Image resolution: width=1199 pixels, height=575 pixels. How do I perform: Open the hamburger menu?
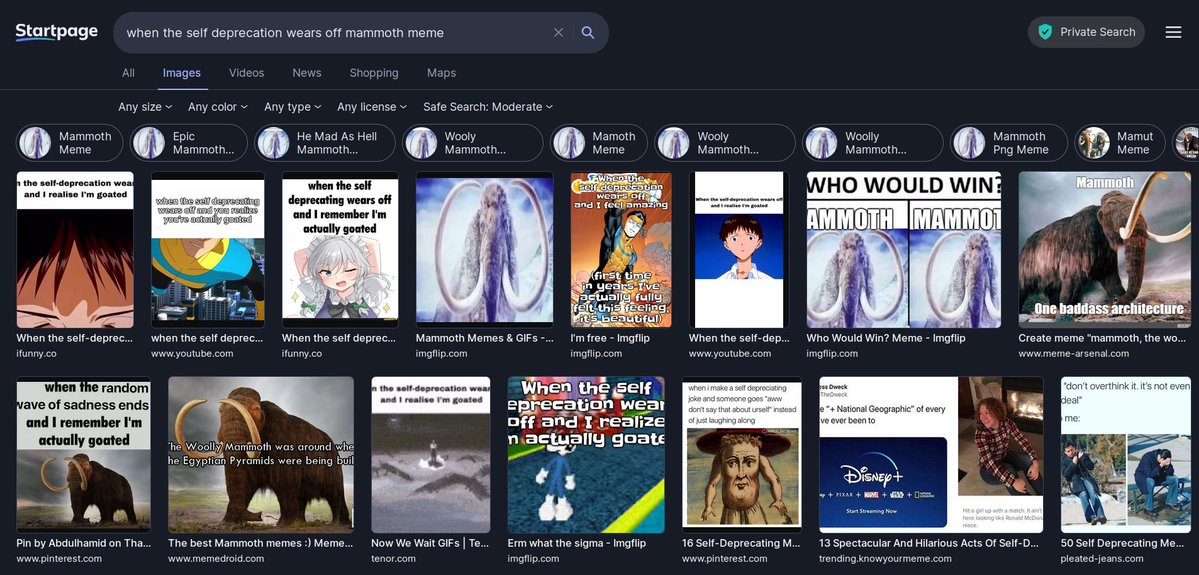[1173, 32]
